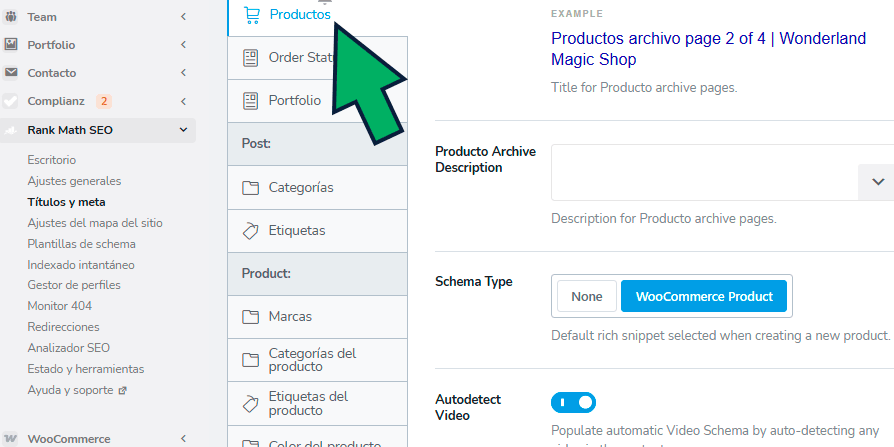Open Indexado intantáneo
Screen dimensions: 894x447
point(81,265)
